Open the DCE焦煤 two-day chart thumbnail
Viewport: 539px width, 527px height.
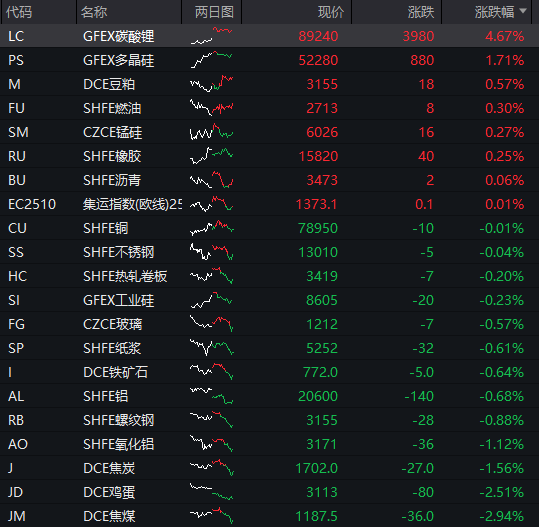[x=212, y=516]
